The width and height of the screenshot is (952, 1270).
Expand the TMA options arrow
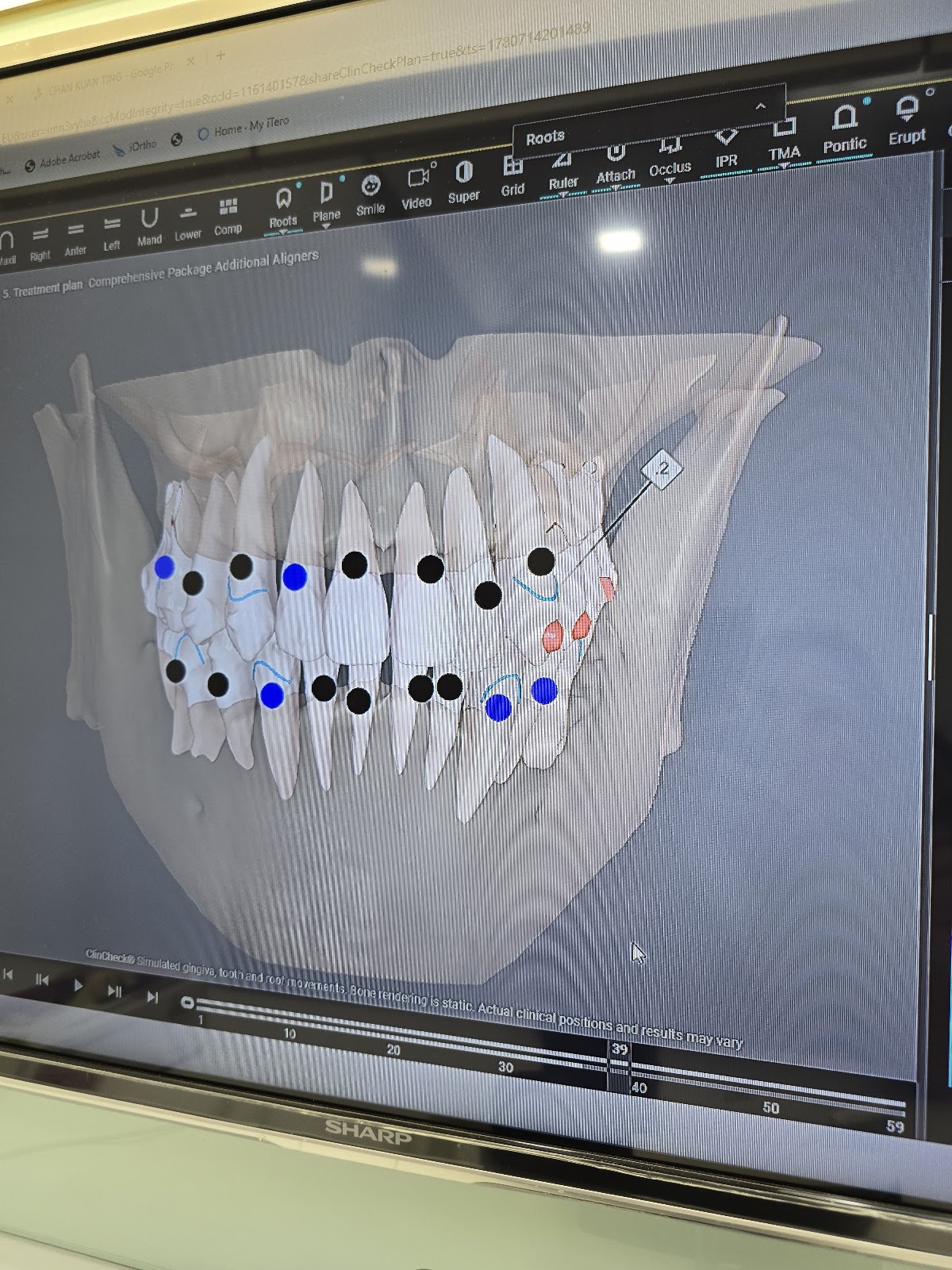(784, 165)
